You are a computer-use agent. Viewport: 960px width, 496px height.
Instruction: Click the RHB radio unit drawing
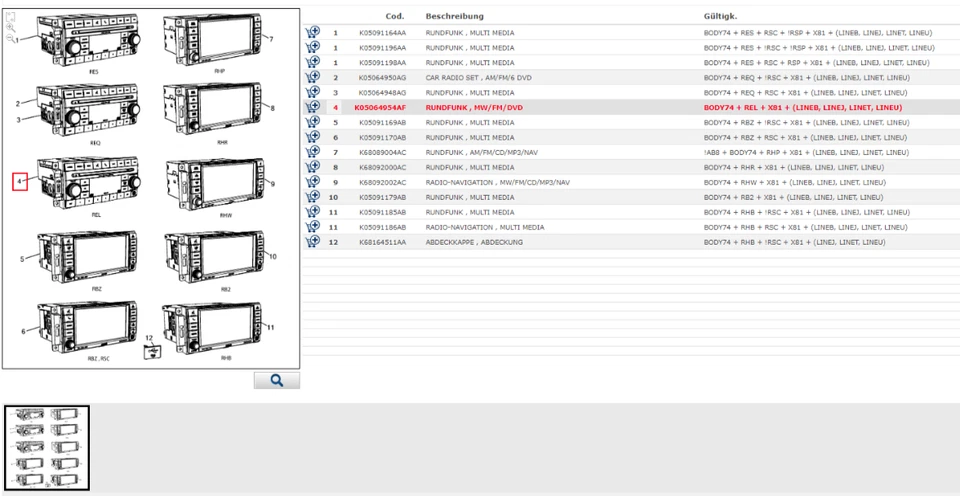(213, 328)
